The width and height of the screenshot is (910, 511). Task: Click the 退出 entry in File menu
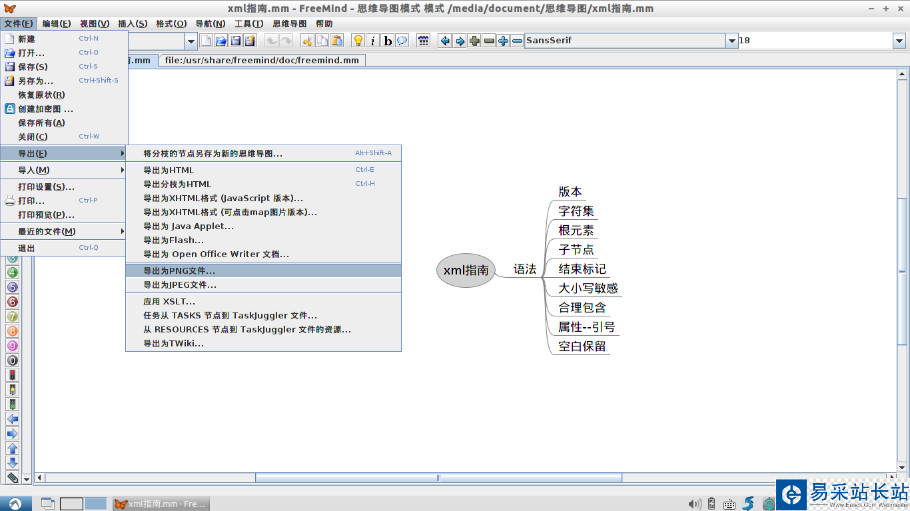(x=63, y=248)
